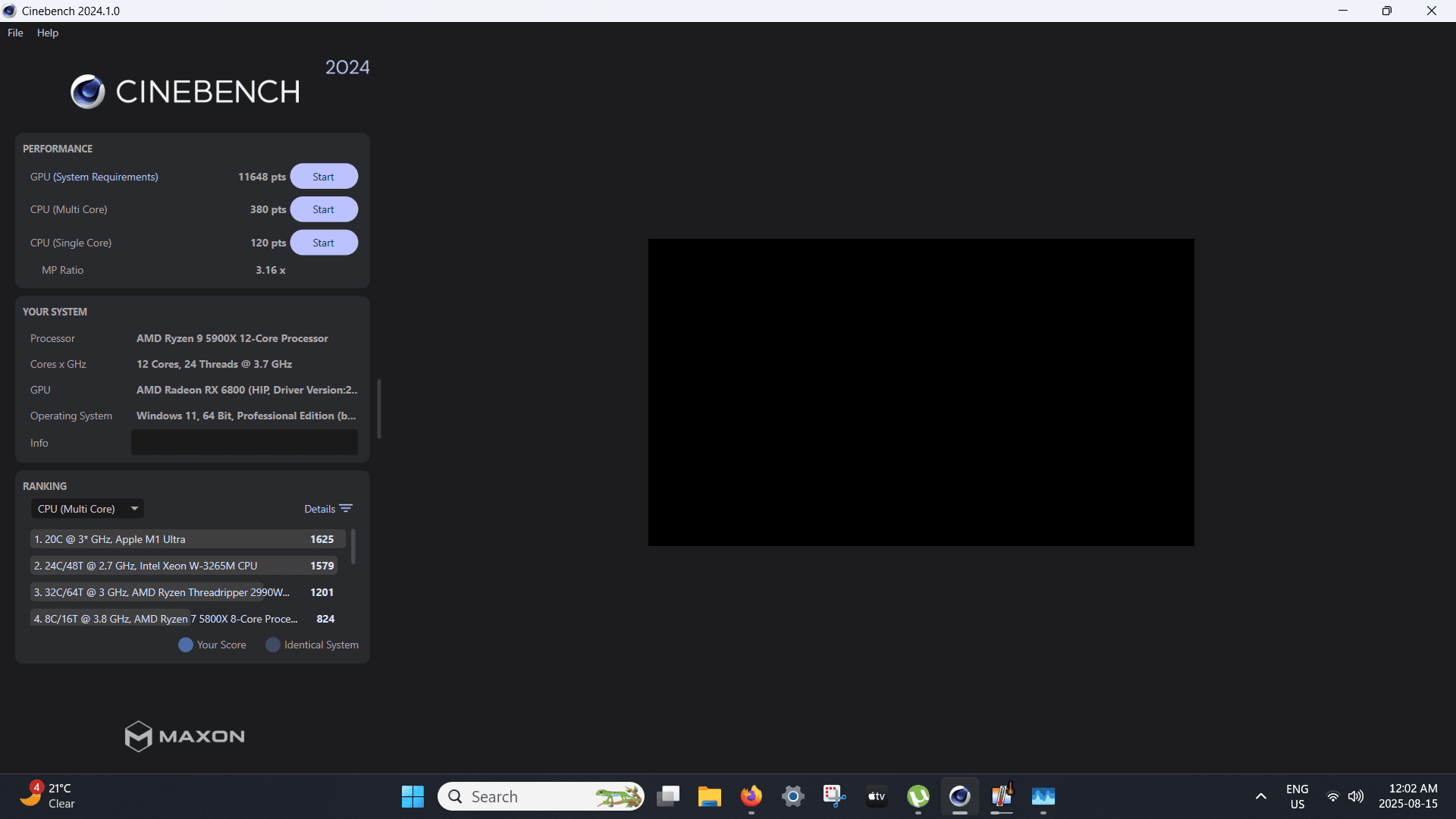Click the MP Ratio value 3.16 x
The width and height of the screenshot is (1456, 819).
coord(271,270)
